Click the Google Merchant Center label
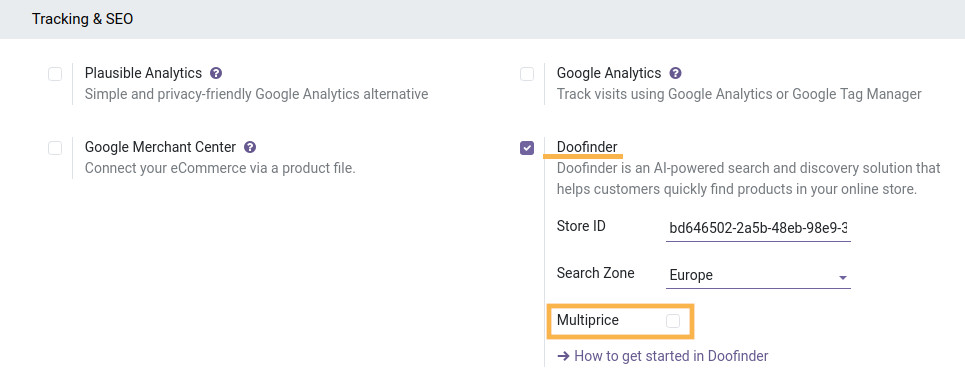965x377 pixels. (x=161, y=147)
